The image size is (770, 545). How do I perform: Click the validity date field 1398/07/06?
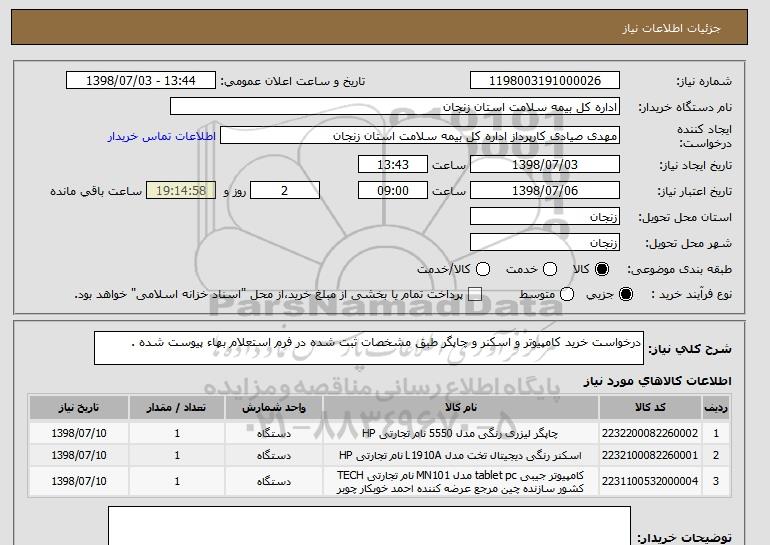click(x=545, y=191)
